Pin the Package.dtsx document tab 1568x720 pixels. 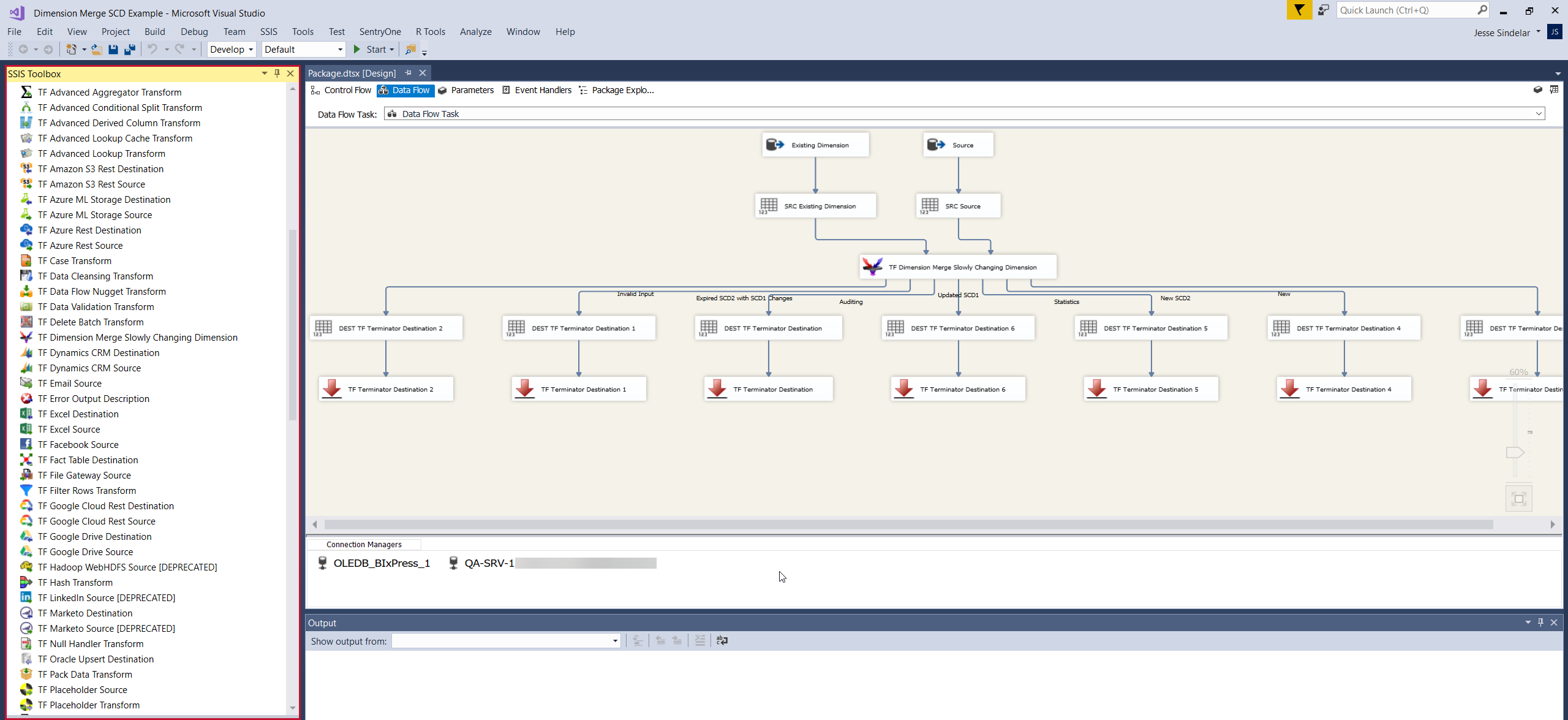[408, 73]
